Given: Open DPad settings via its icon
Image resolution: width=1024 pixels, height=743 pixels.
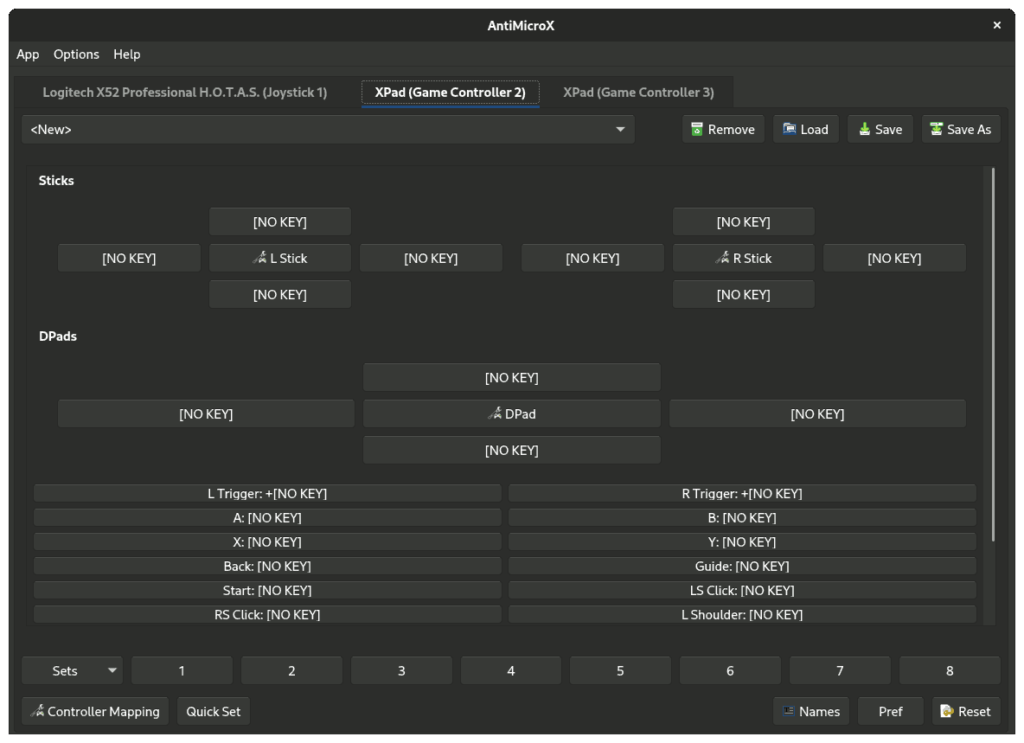Looking at the screenshot, I should [495, 413].
